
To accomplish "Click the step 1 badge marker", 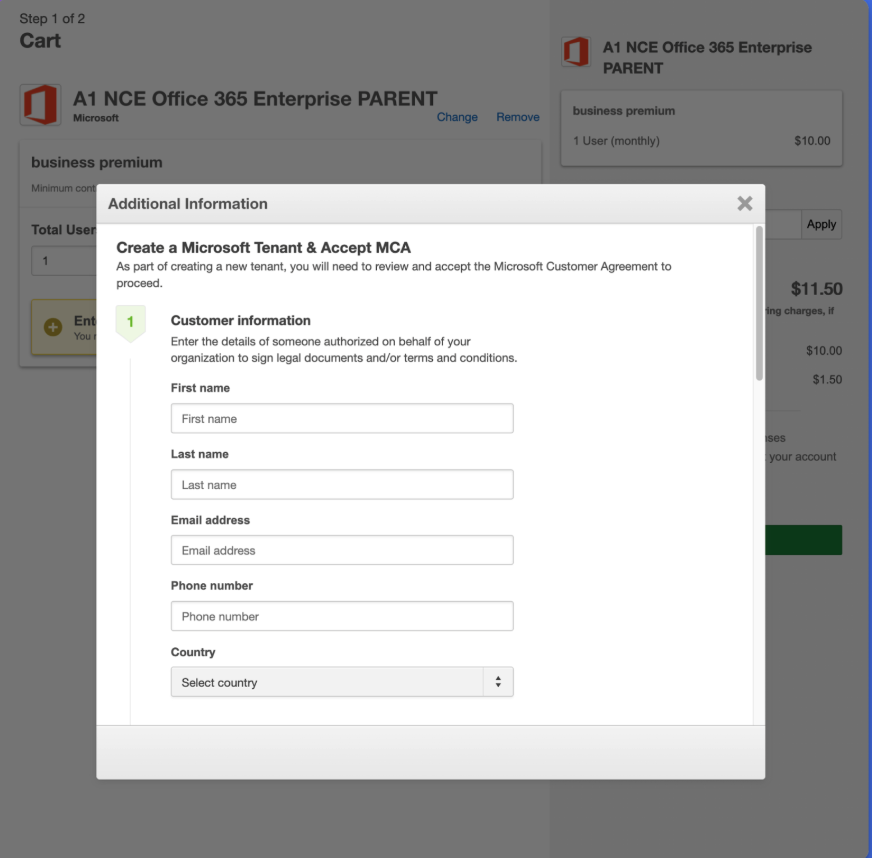I will 130,323.
